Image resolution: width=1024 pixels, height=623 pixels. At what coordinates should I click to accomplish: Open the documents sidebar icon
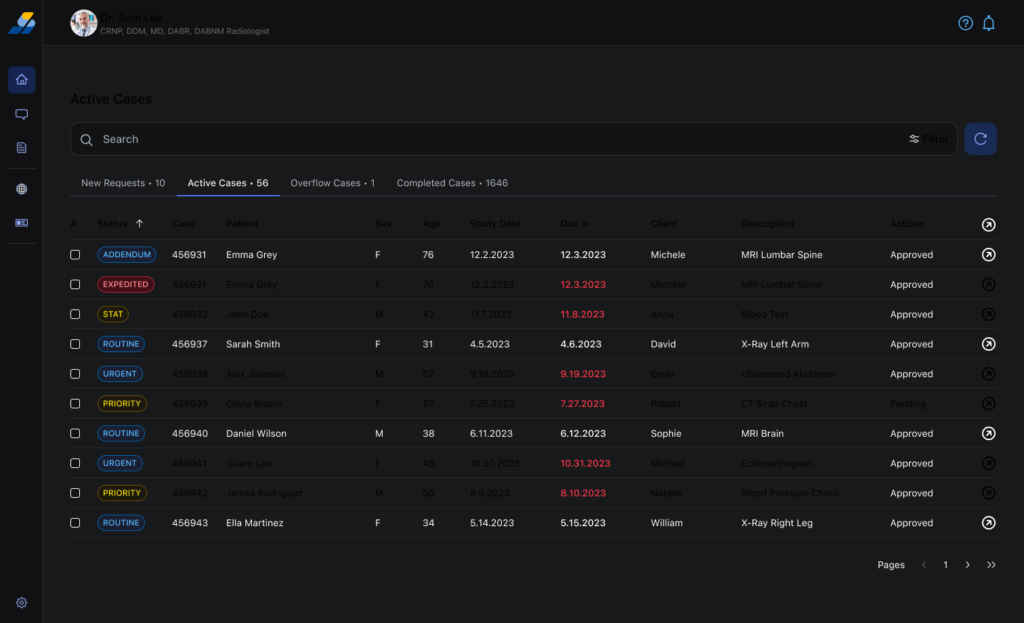point(21,148)
